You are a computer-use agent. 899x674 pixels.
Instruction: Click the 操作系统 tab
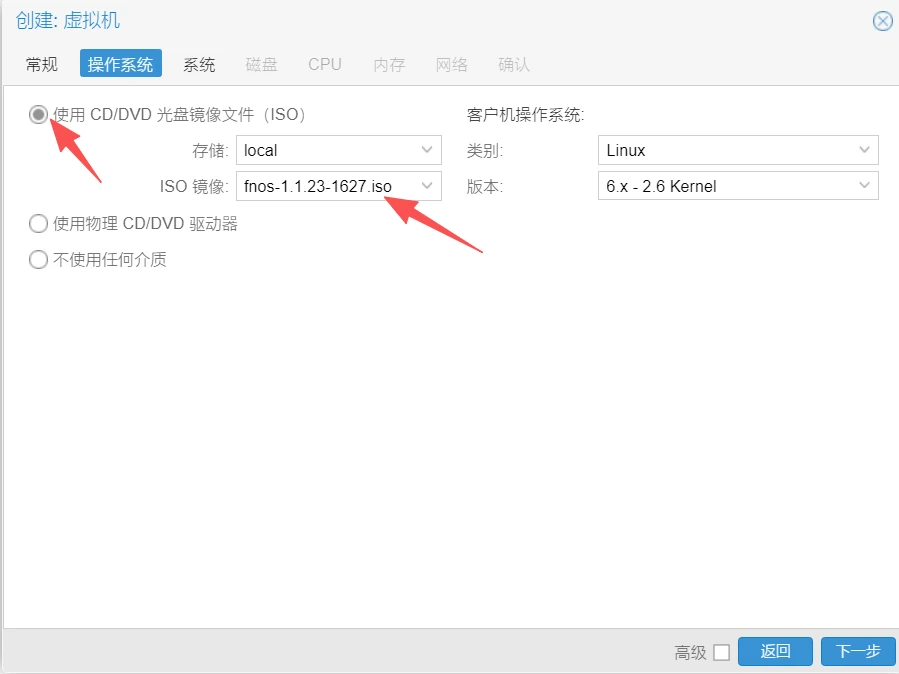tap(120, 65)
